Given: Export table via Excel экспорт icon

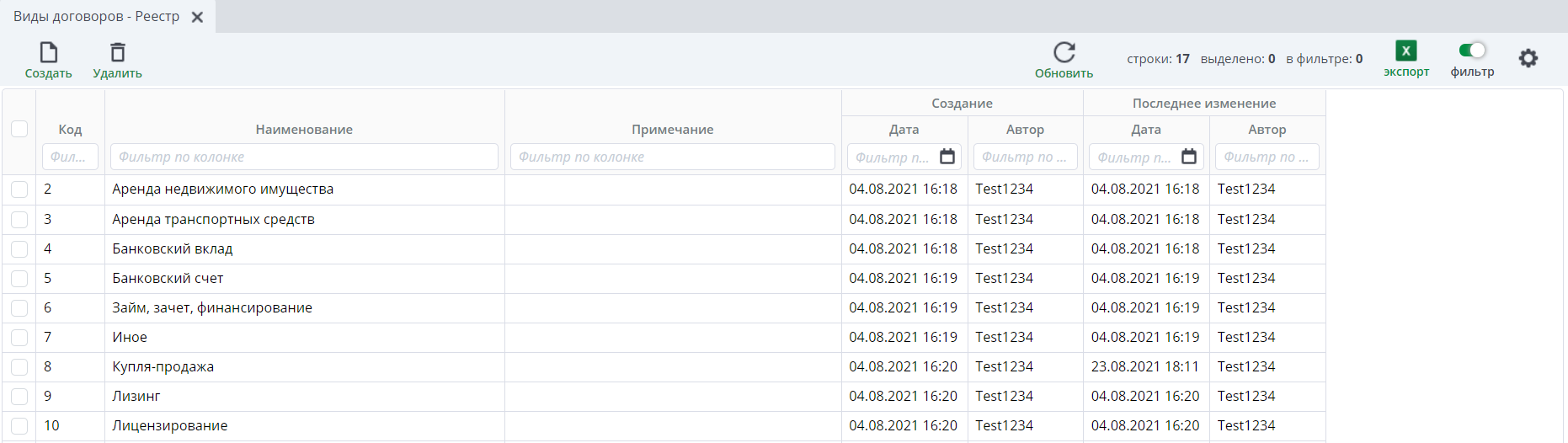Looking at the screenshot, I should [x=1405, y=51].
